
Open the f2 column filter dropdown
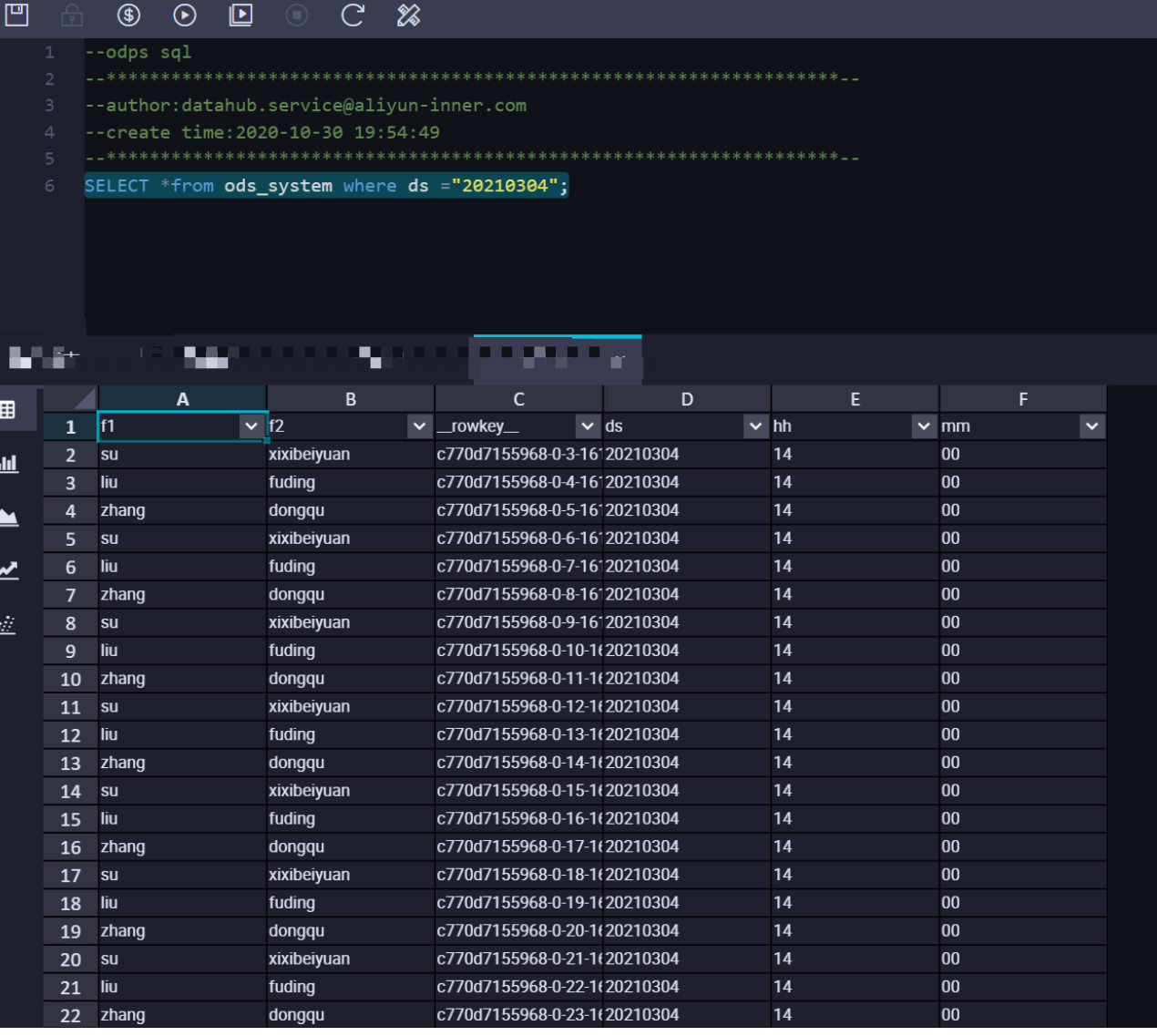419,426
